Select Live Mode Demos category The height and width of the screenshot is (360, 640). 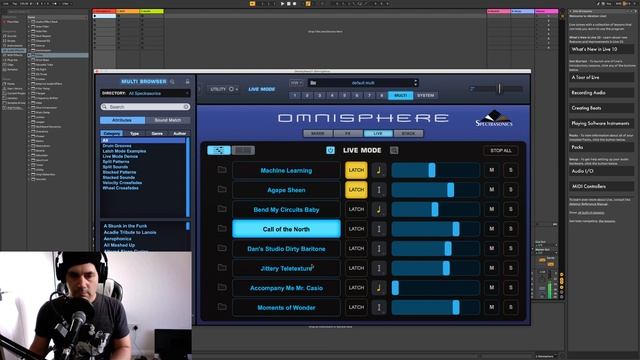click(x=120, y=156)
